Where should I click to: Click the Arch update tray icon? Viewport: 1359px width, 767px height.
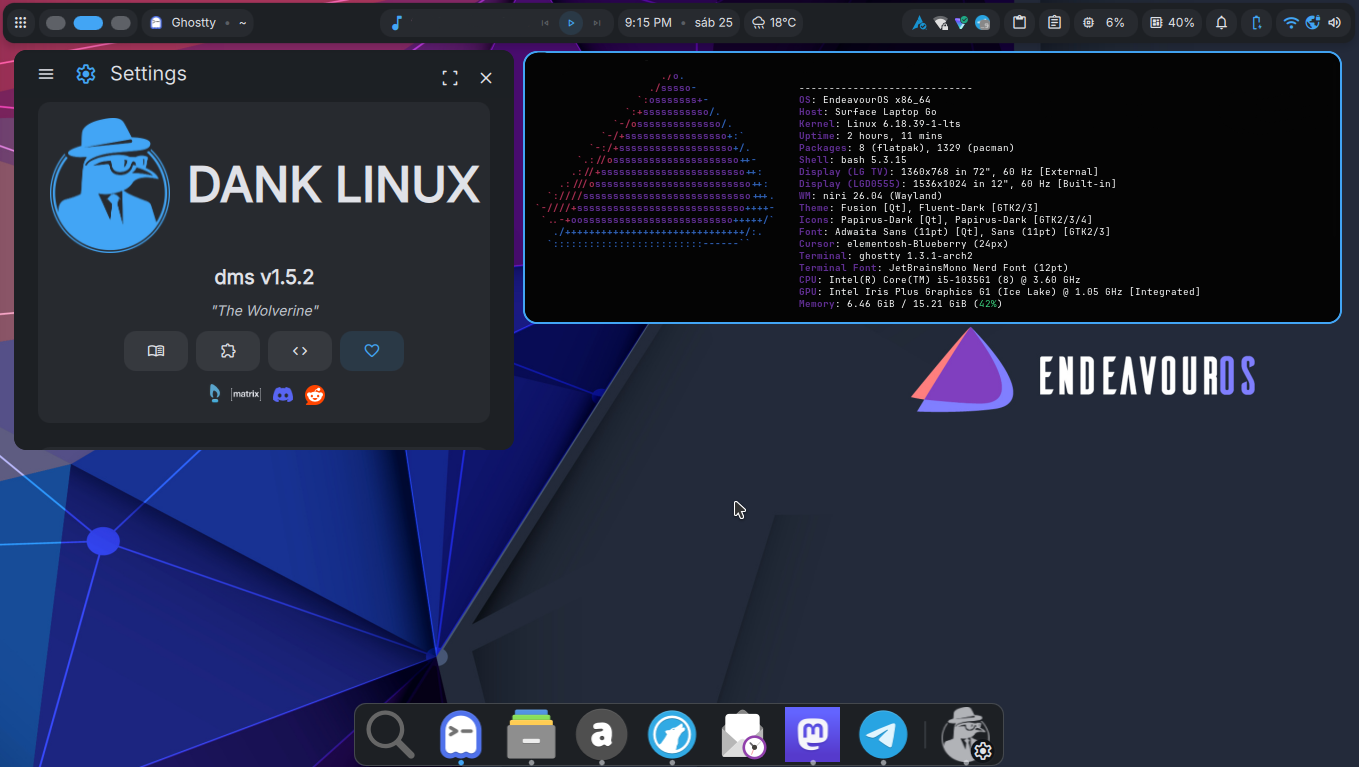pyautogui.click(x=920, y=22)
